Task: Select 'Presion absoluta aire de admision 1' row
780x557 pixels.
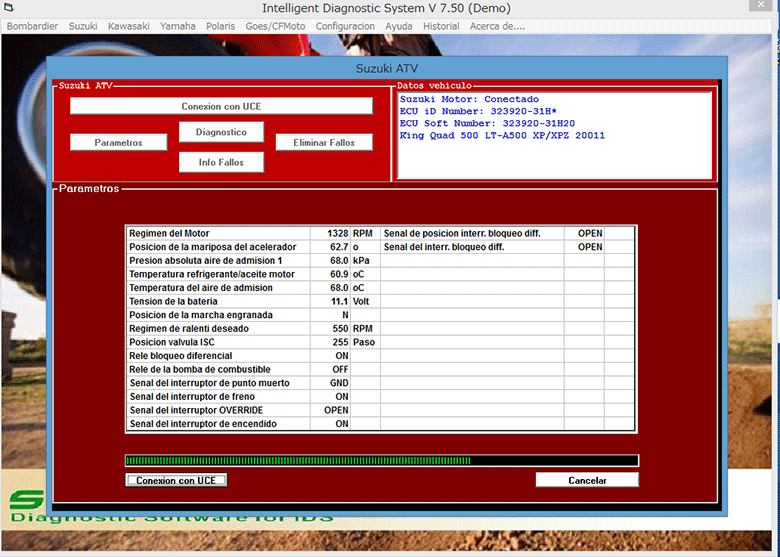Action: [x=219, y=260]
